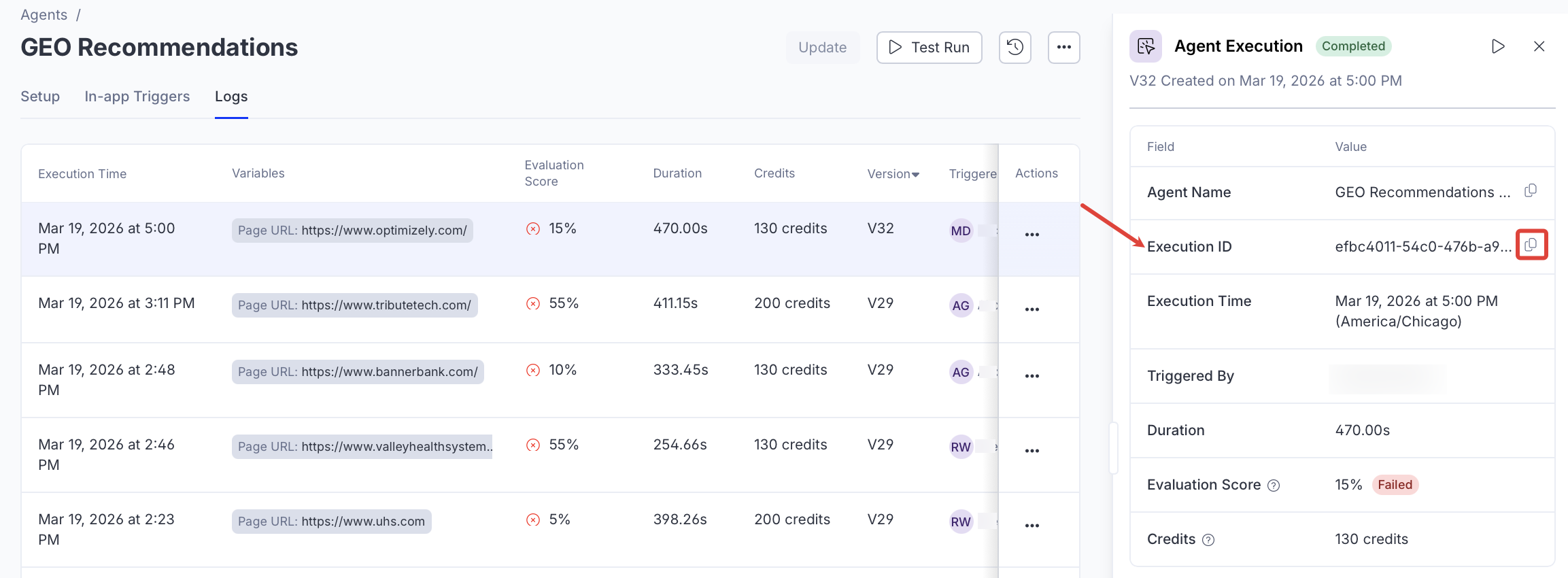Copy the Agent Name value

tap(1531, 190)
